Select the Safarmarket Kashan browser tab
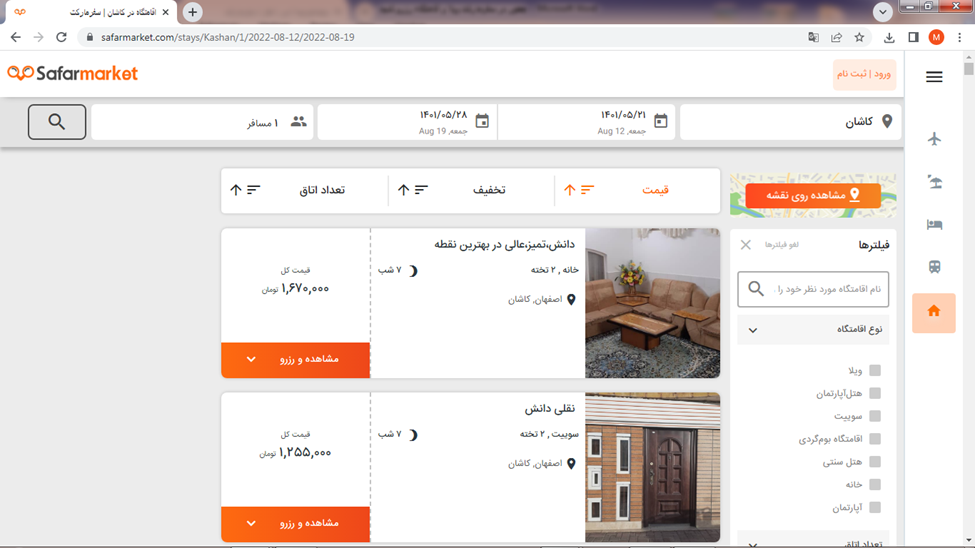975x548 pixels. tap(91, 12)
